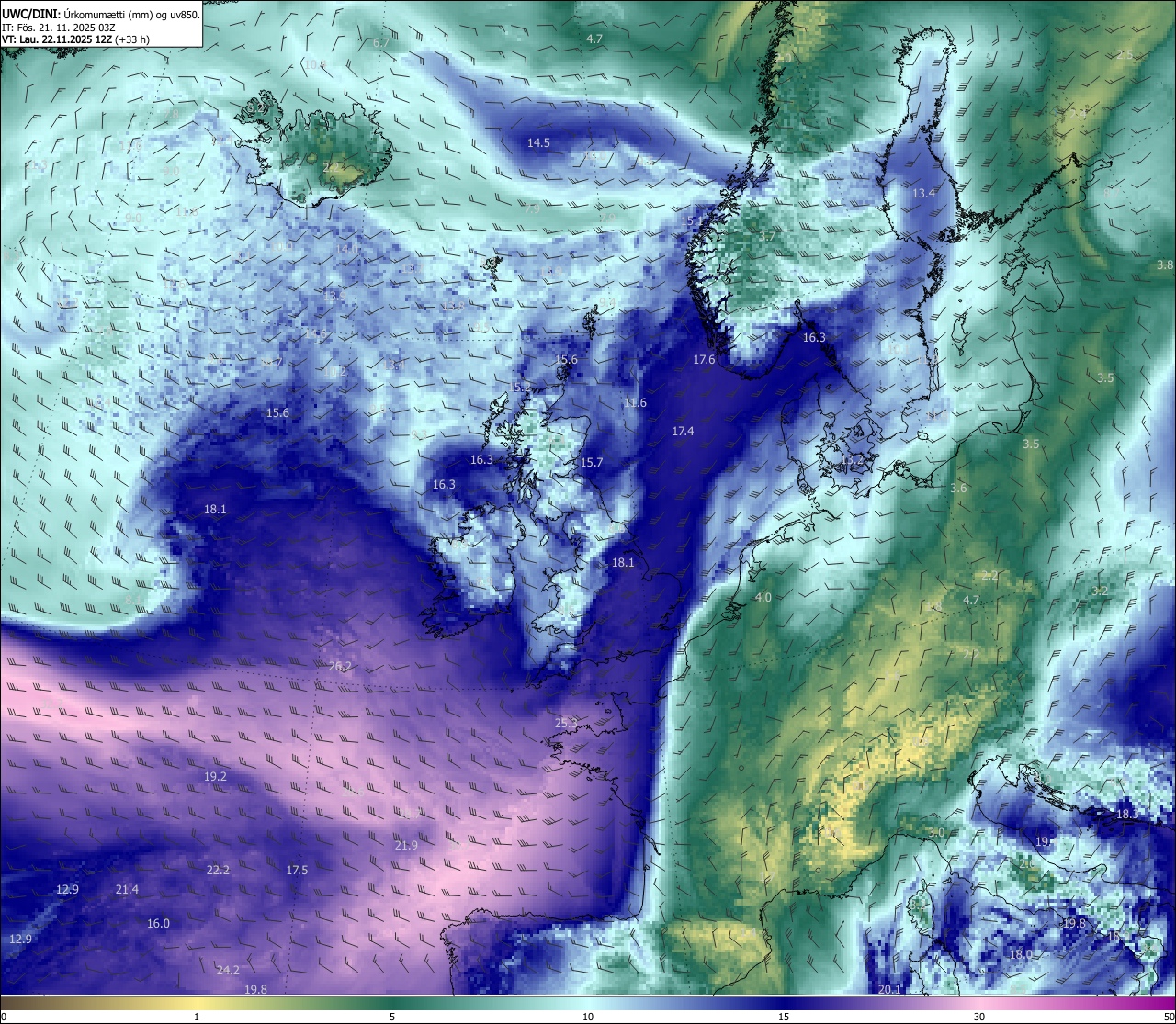This screenshot has height=1024, width=1176.
Task: Click the 25.3 value near Brittany
Action: 566,724
